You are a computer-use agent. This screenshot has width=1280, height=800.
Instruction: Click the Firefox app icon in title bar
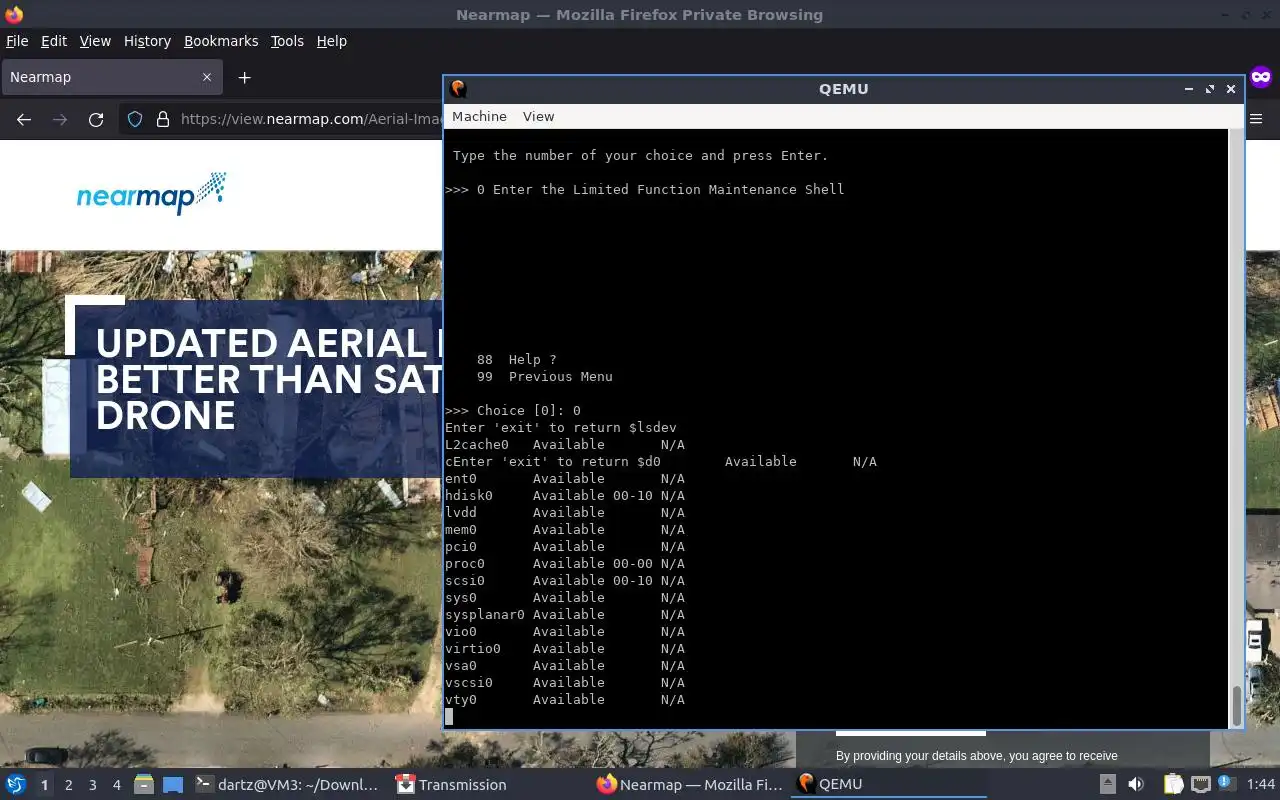point(13,14)
